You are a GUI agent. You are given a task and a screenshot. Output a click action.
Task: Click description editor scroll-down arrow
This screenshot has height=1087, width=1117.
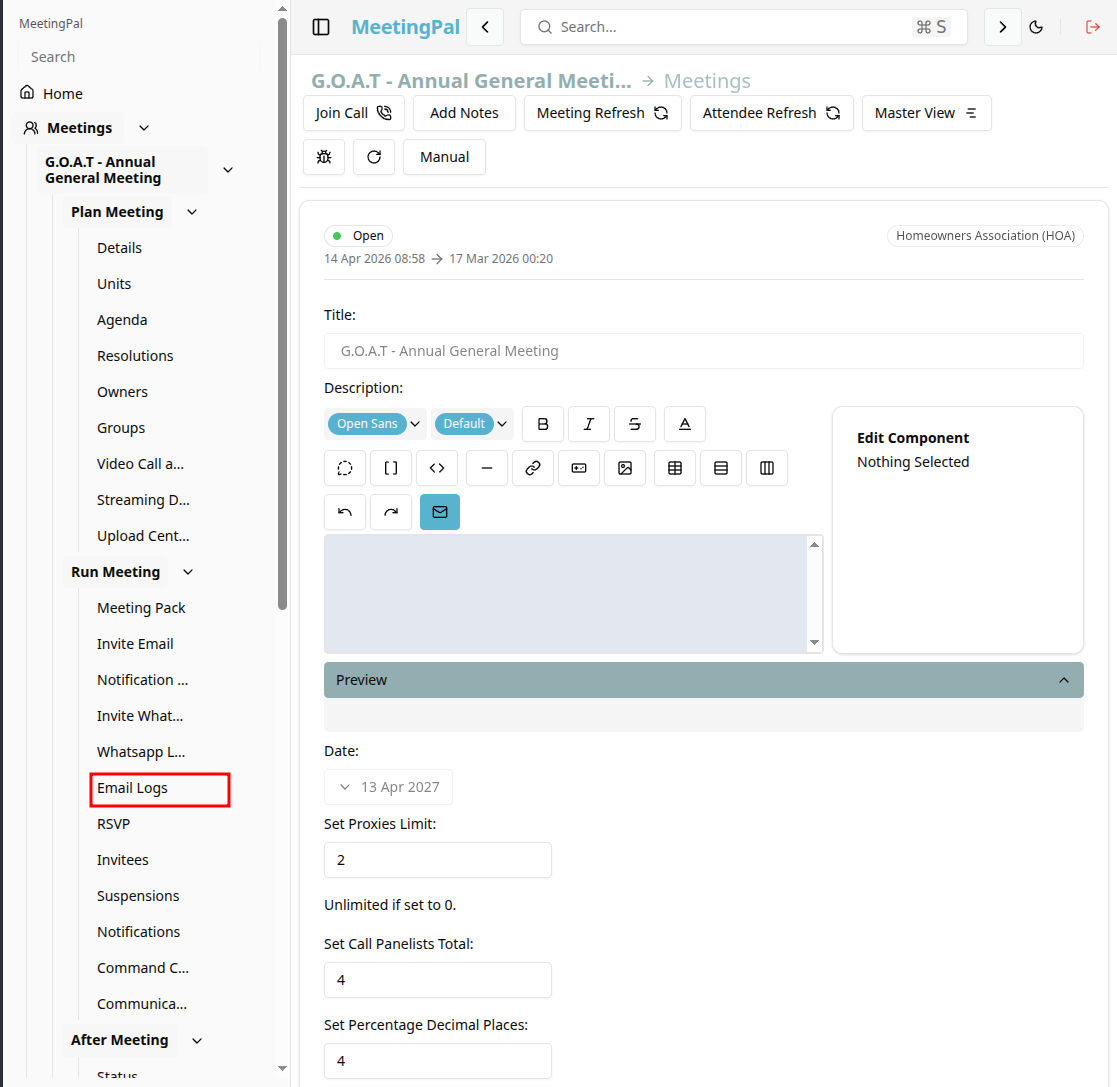click(x=814, y=643)
